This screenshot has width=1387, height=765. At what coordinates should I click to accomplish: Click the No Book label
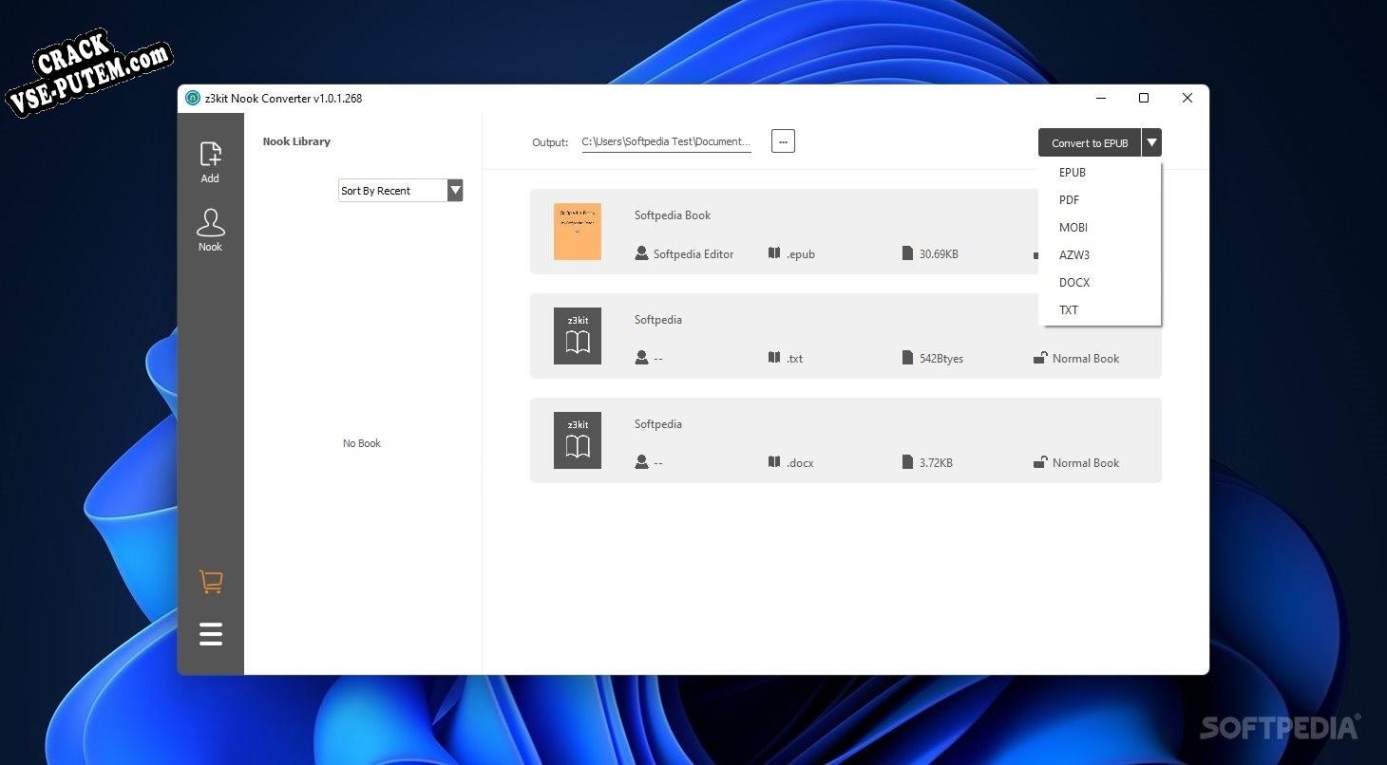point(361,443)
